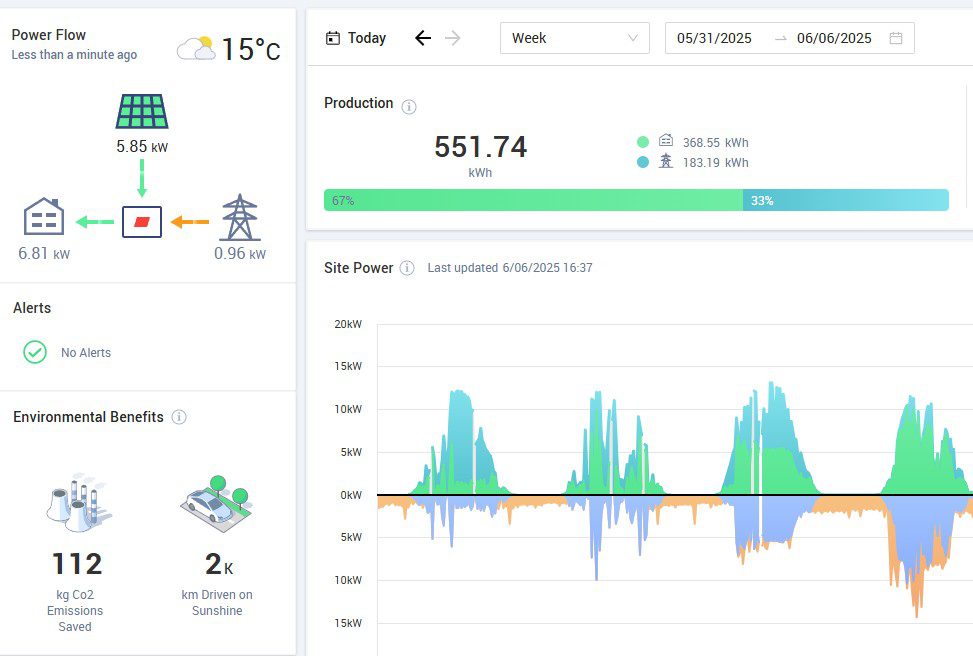
Task: Click the weather cloud-sun icon
Action: click(x=196, y=48)
